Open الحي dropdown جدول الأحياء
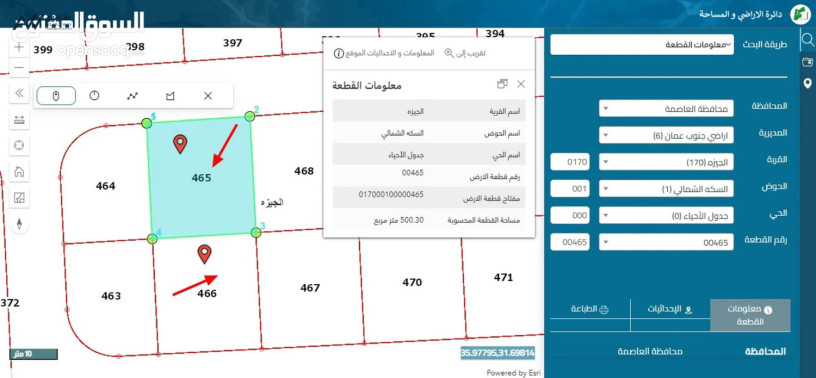The height and width of the screenshot is (378, 816). (667, 215)
